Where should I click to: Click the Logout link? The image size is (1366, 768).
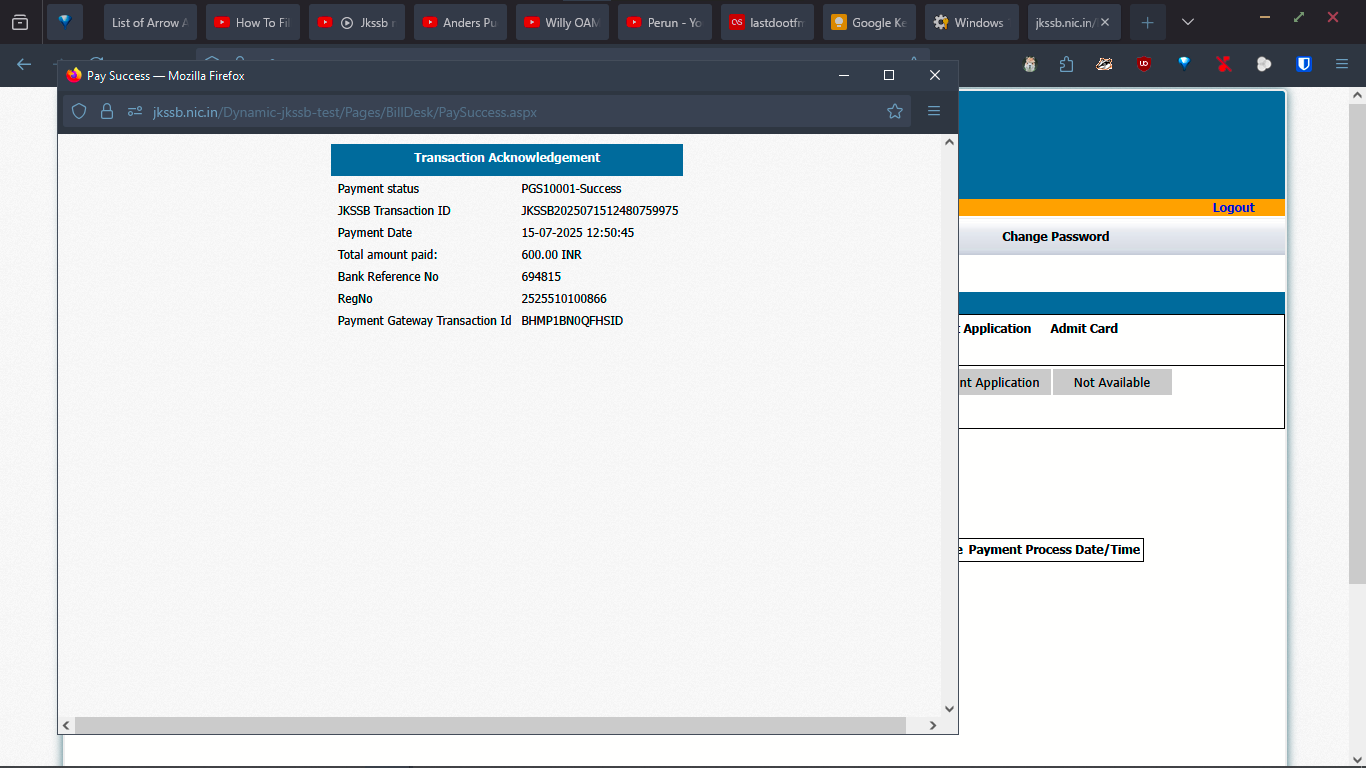click(x=1233, y=208)
